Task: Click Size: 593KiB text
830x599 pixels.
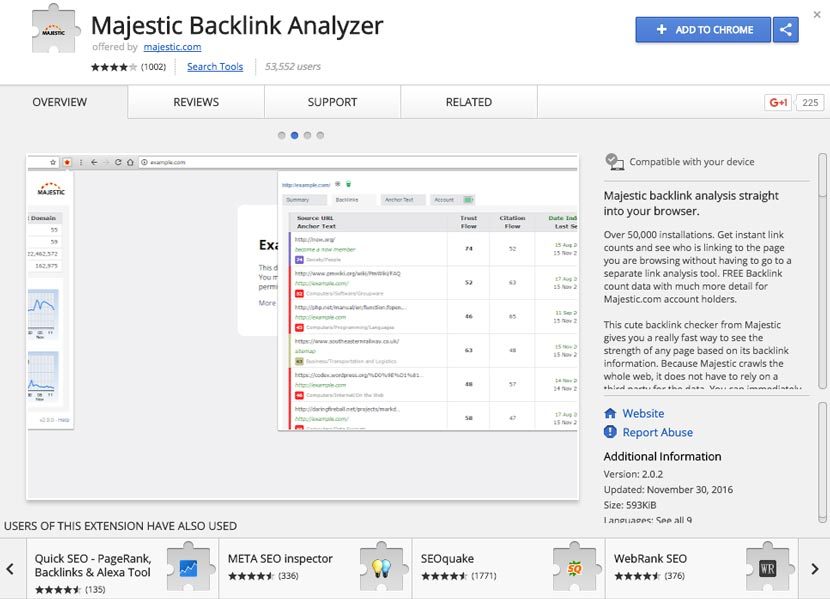Action: (630, 505)
